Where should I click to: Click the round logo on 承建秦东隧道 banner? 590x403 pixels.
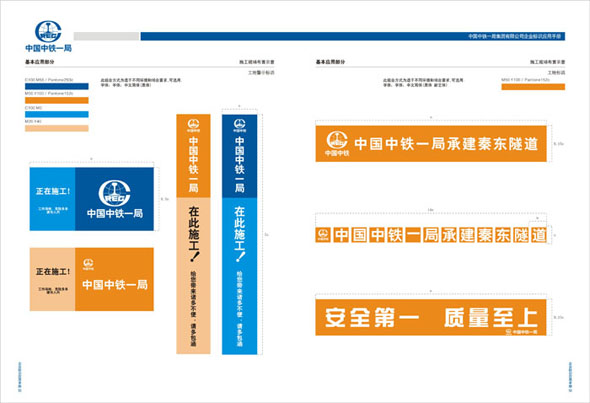(337, 143)
